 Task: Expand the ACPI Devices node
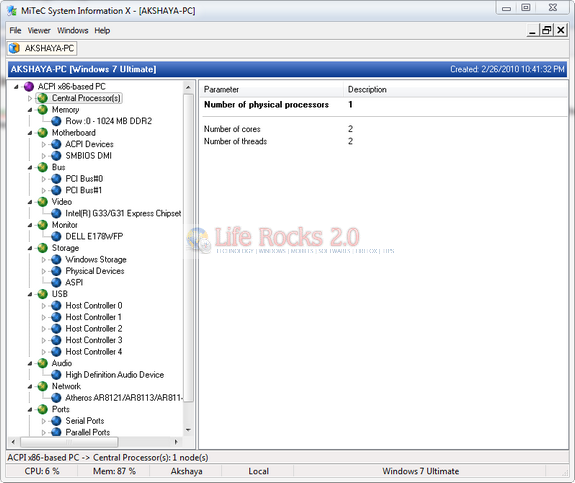coord(44,144)
